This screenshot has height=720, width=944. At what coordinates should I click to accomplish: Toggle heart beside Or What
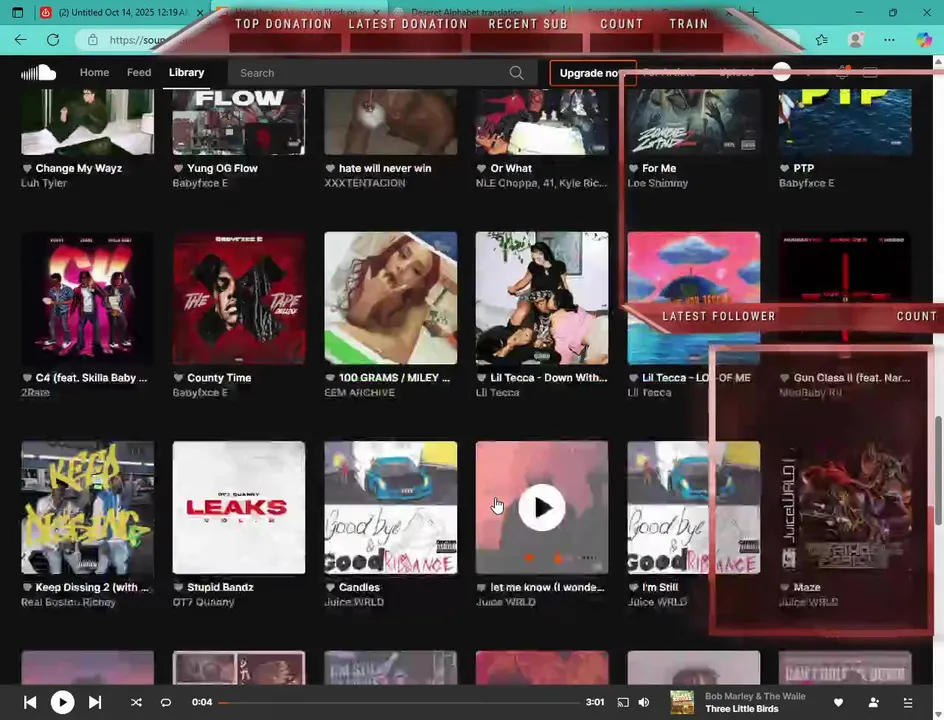pos(481,169)
